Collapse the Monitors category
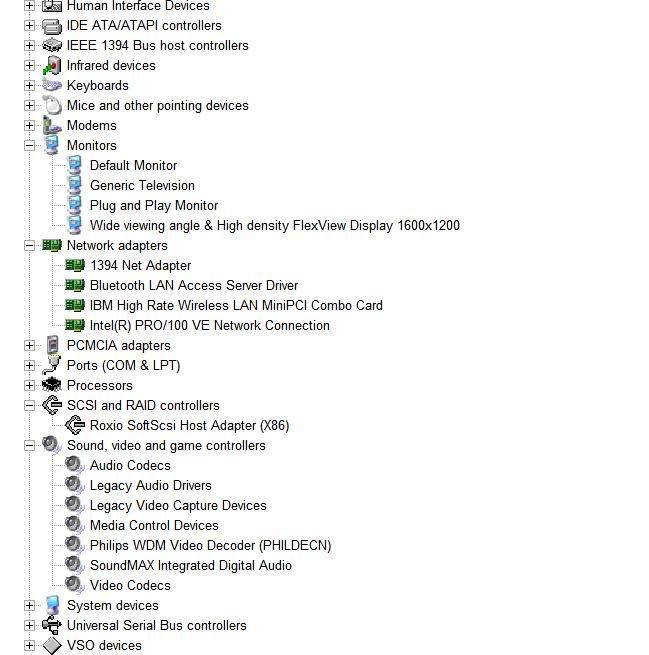This screenshot has height=655, width=649. coord(30,145)
